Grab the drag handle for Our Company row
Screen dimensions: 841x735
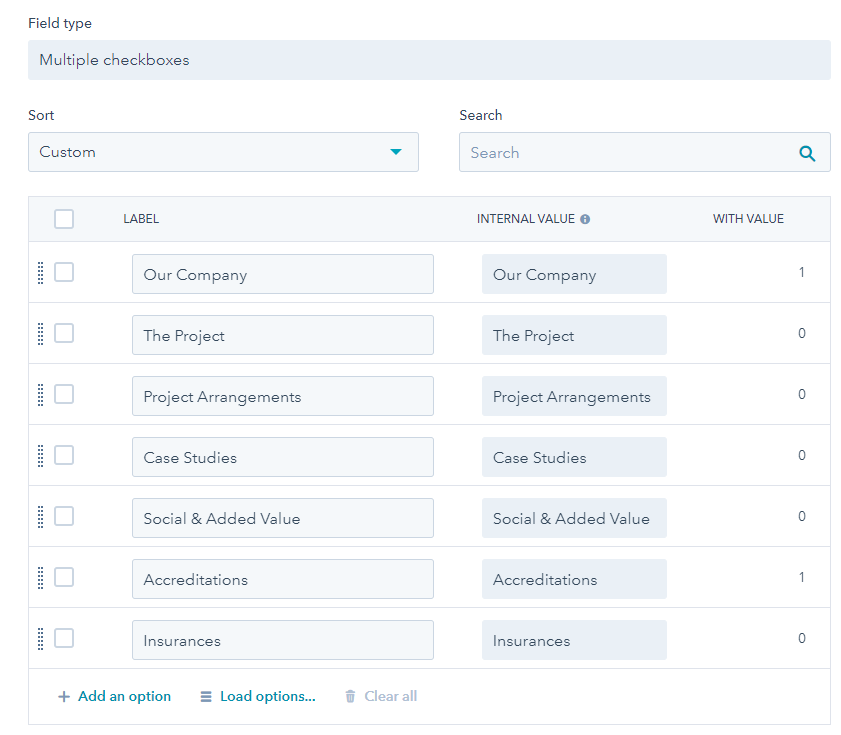click(40, 273)
